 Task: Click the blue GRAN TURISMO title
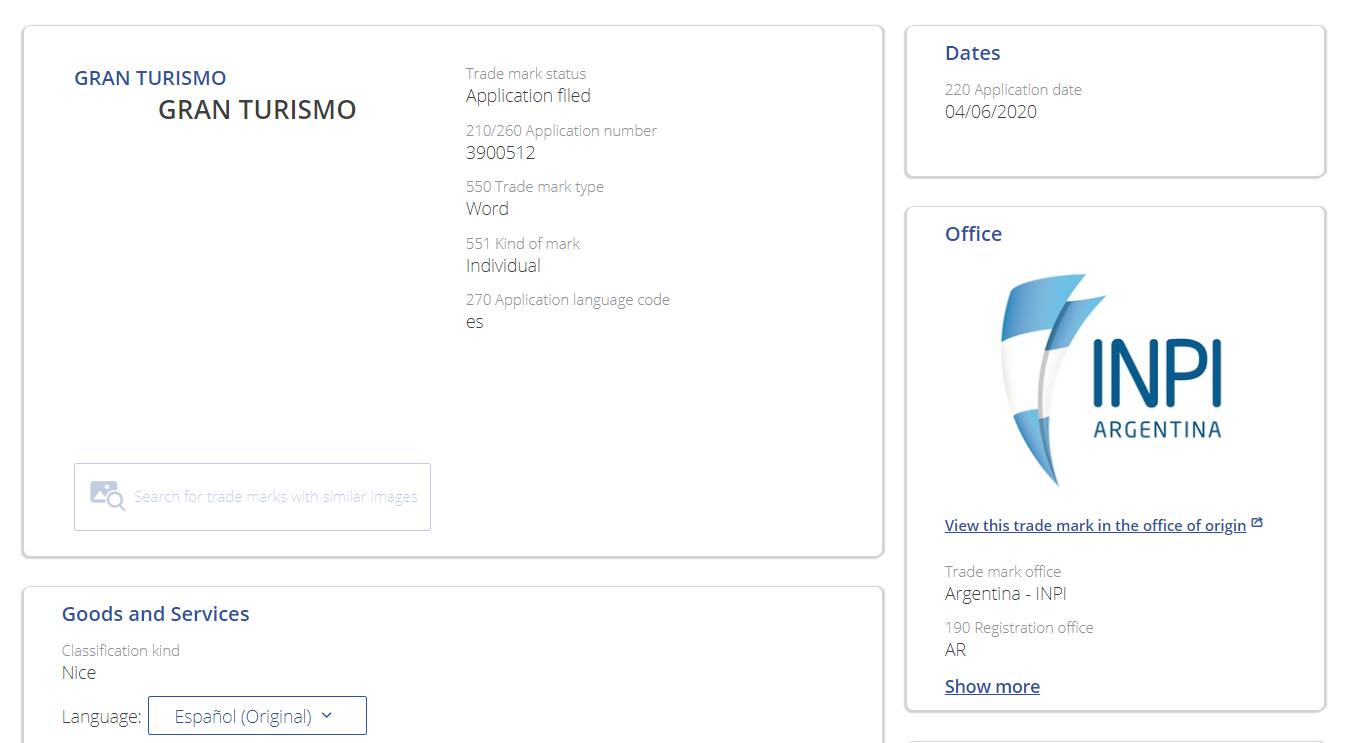click(x=150, y=78)
